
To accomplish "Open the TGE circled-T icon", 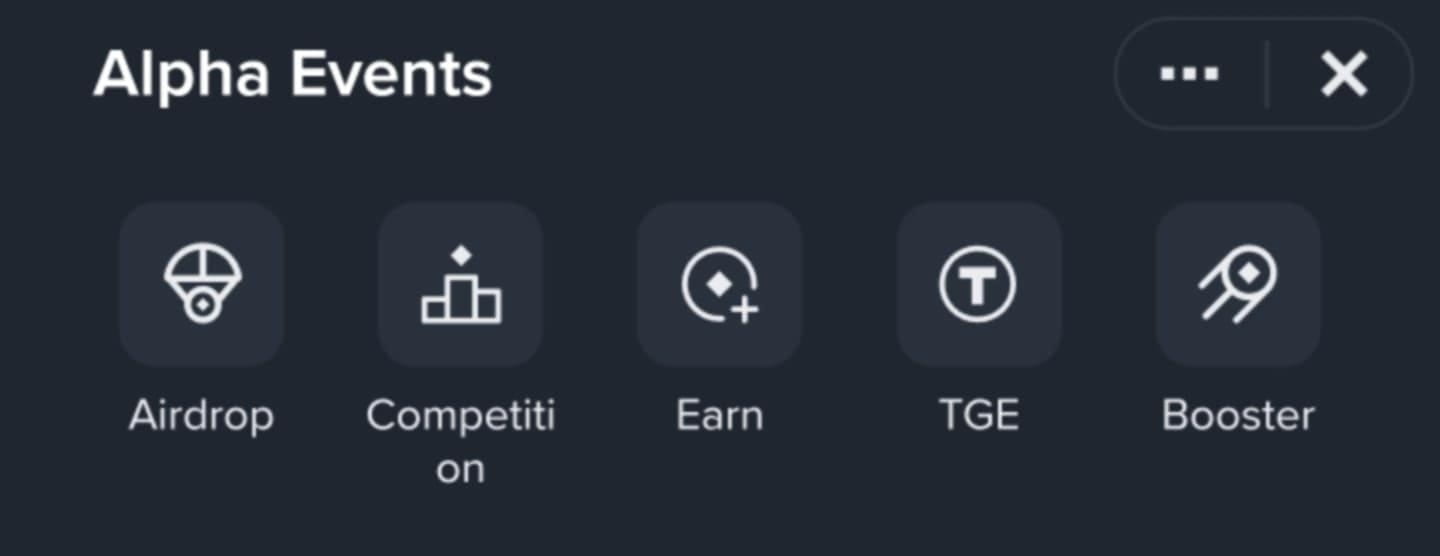I will point(978,284).
